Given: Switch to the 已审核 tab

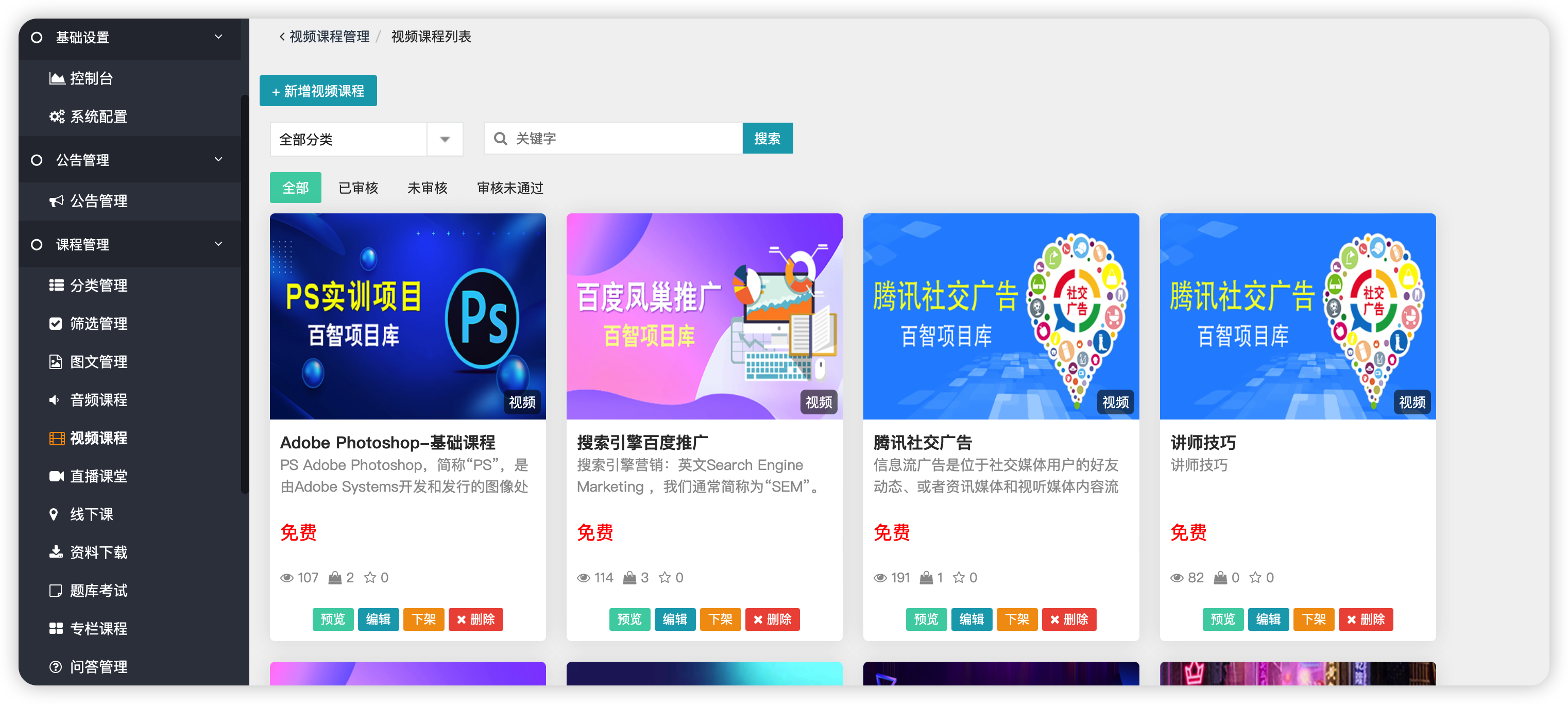Looking at the screenshot, I should [358, 188].
